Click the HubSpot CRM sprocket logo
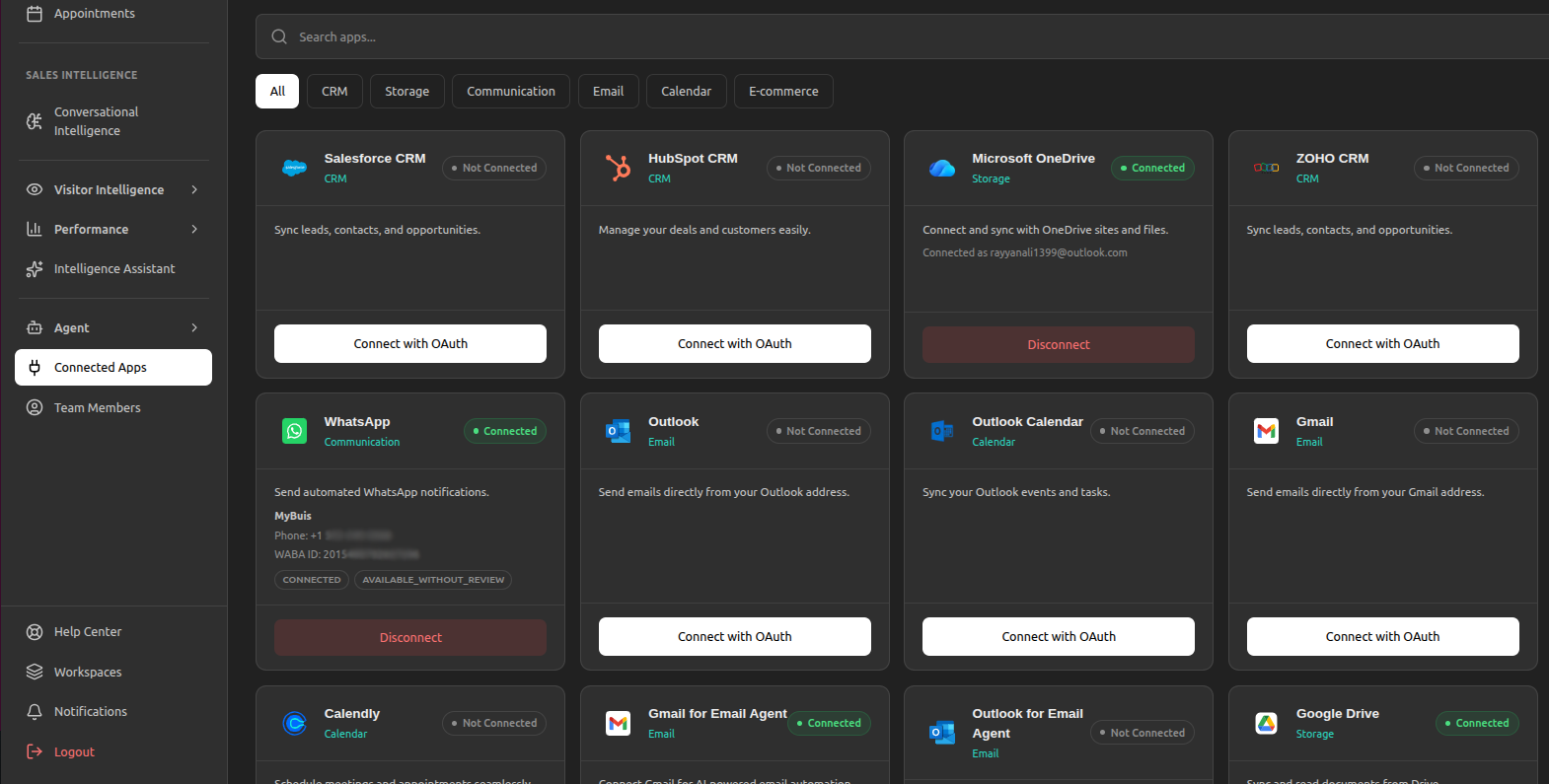 pos(619,168)
